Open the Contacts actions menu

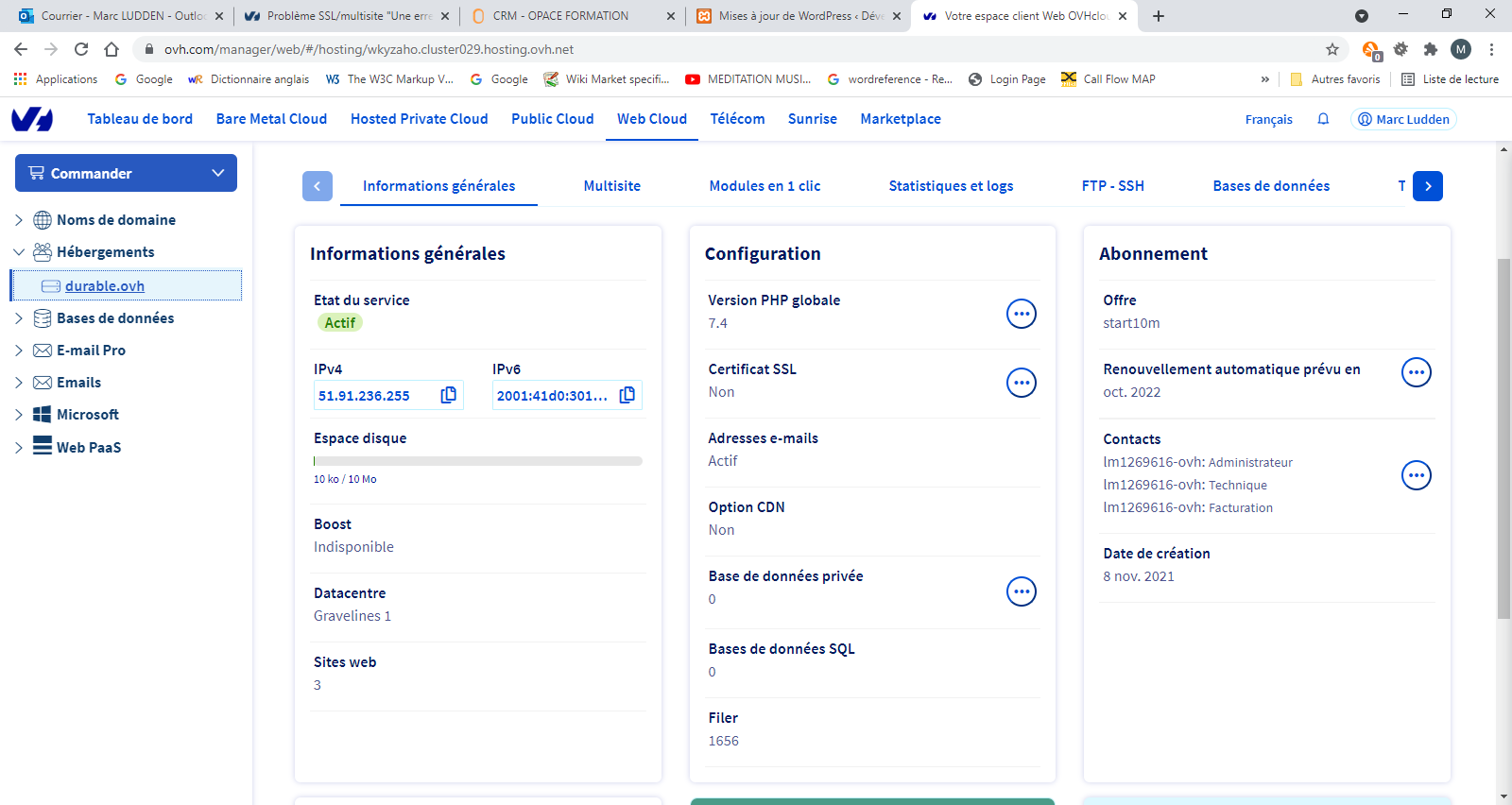click(x=1416, y=475)
